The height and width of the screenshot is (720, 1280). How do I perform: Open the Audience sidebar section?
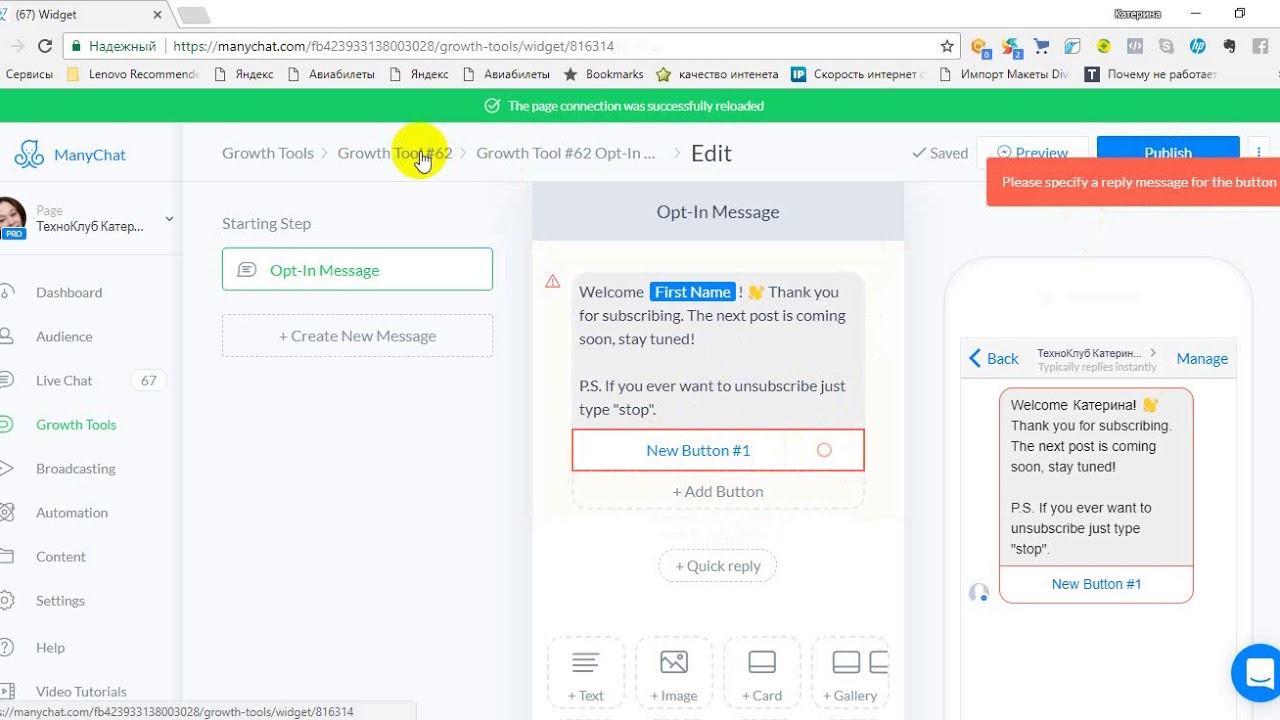click(x=64, y=336)
